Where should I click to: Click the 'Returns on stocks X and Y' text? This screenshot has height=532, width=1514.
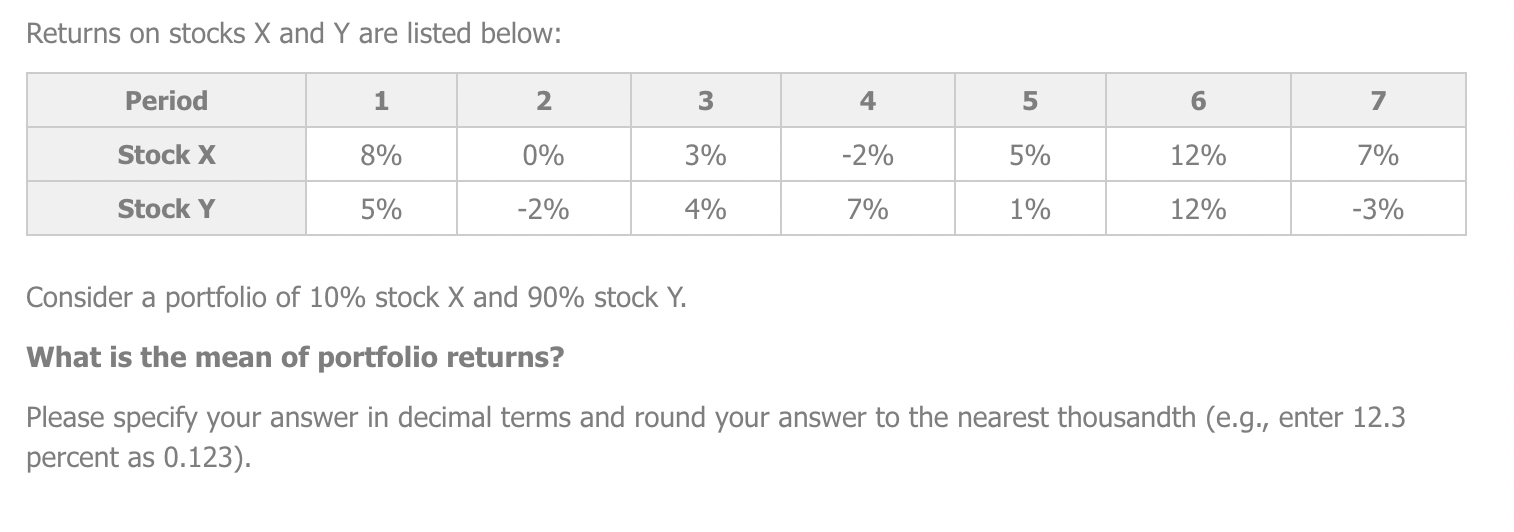point(293,34)
